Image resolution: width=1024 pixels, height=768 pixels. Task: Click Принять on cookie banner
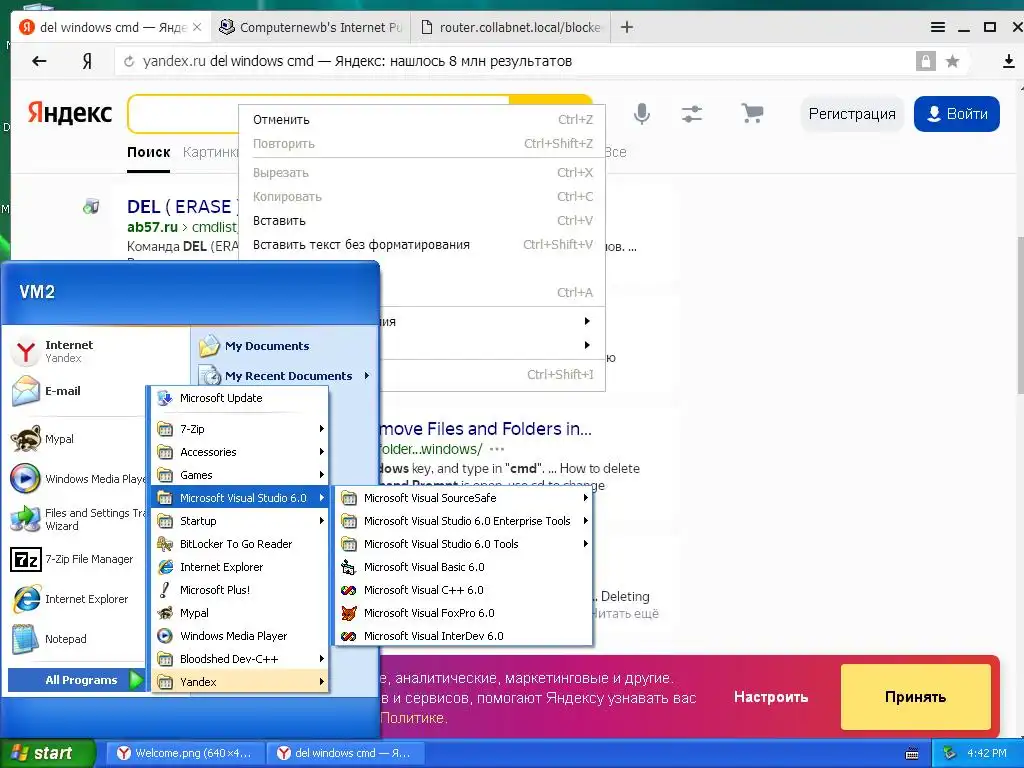coord(915,697)
